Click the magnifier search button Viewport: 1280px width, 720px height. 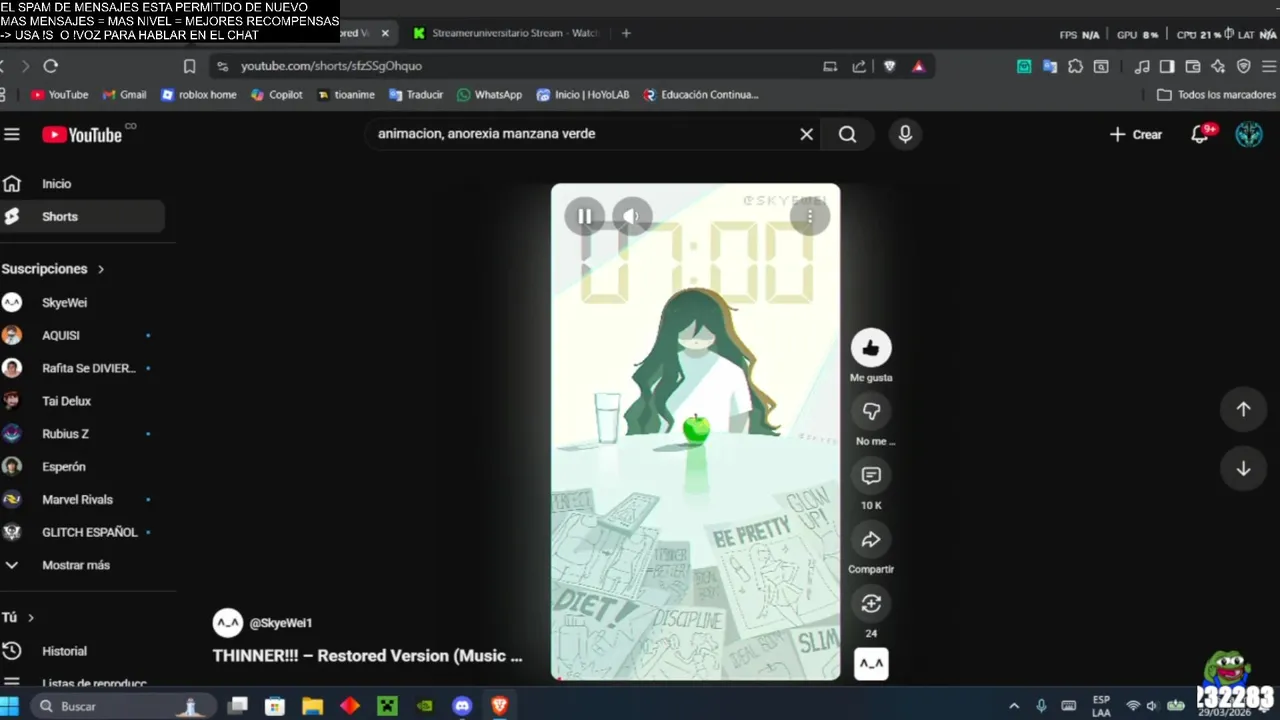(847, 134)
